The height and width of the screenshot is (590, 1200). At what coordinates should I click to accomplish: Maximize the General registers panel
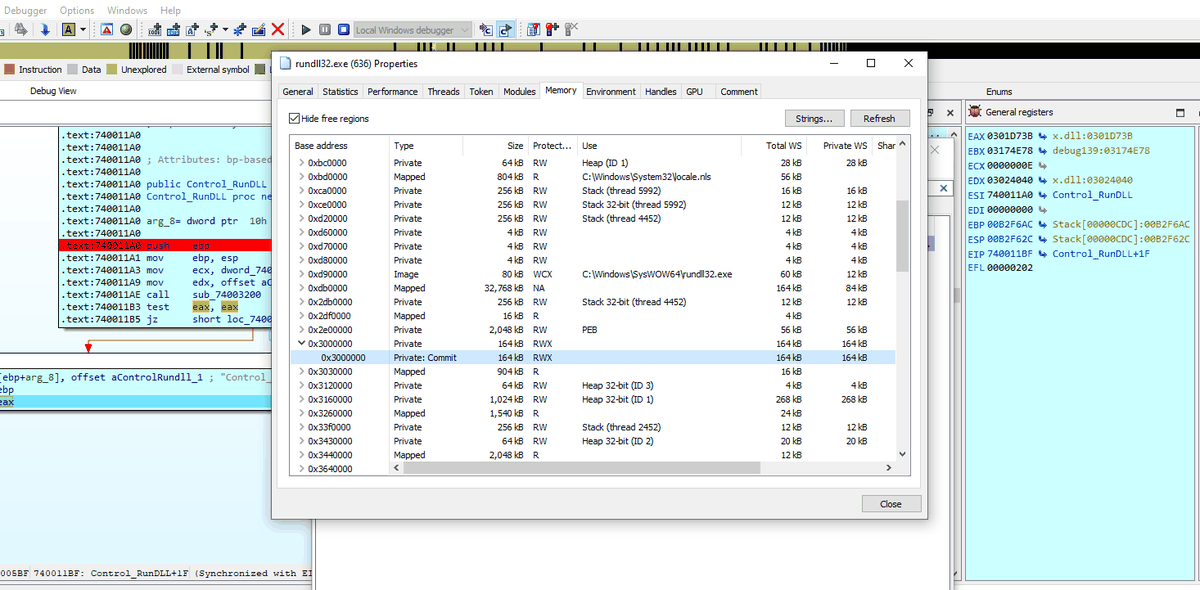pyautogui.click(x=1181, y=112)
